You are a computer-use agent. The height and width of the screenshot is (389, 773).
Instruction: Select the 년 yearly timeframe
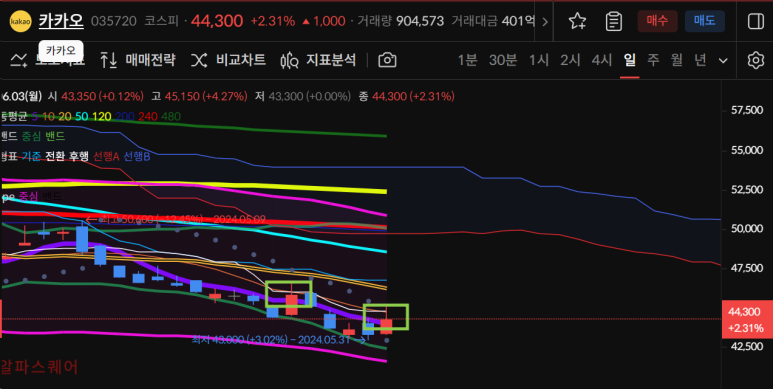tap(701, 60)
